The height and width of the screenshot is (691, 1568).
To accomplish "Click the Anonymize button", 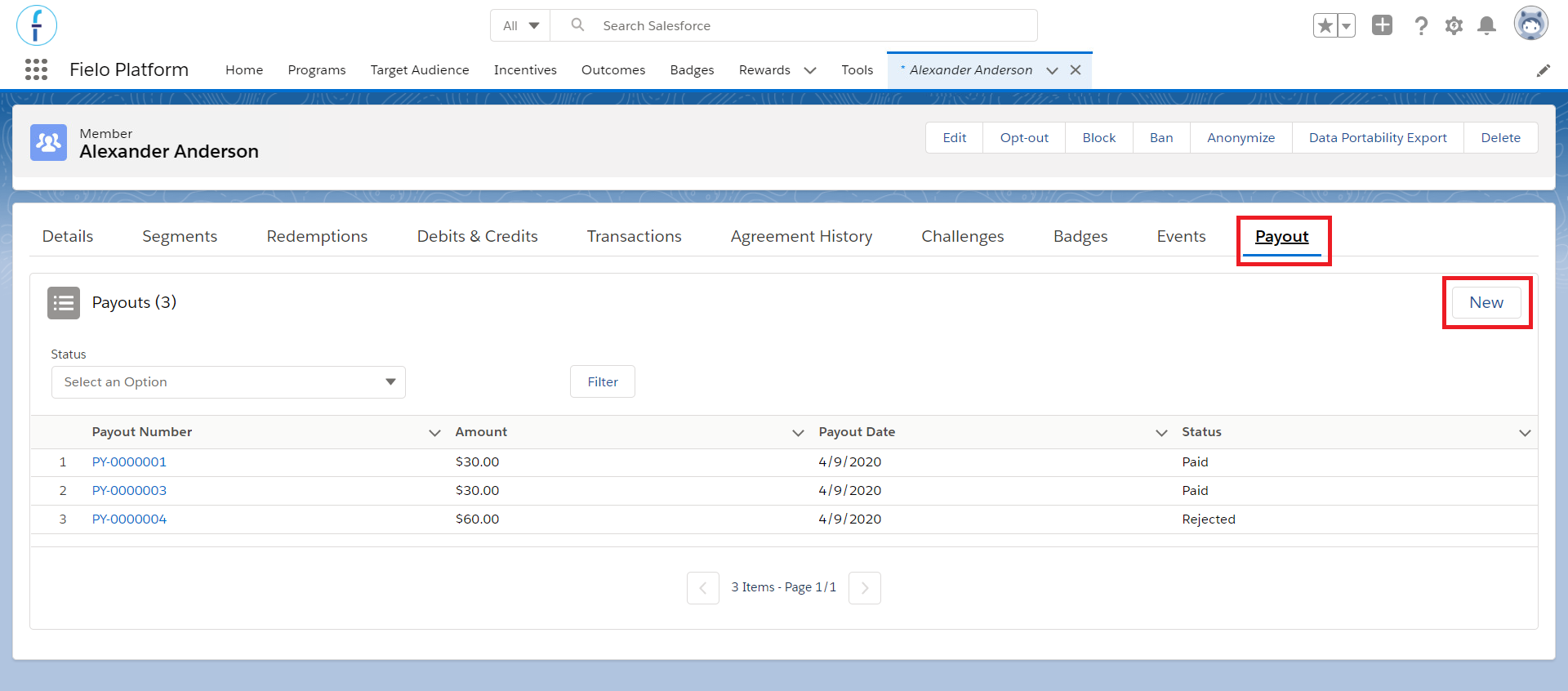I will pyautogui.click(x=1241, y=137).
